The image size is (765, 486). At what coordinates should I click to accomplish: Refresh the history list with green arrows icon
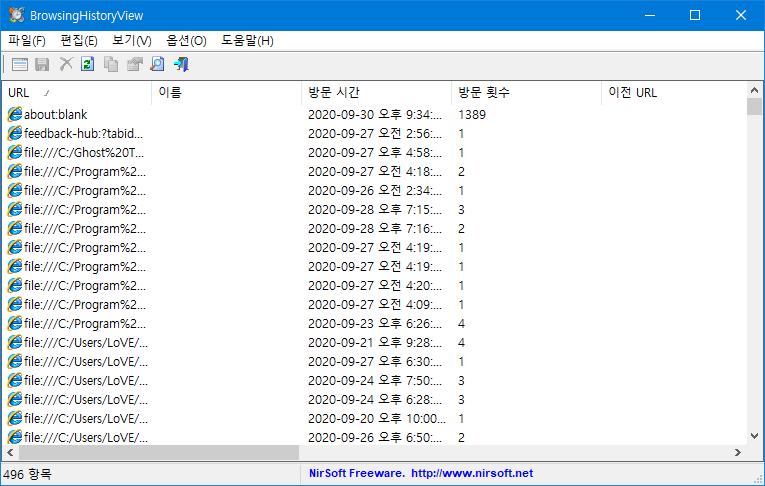[x=88, y=64]
